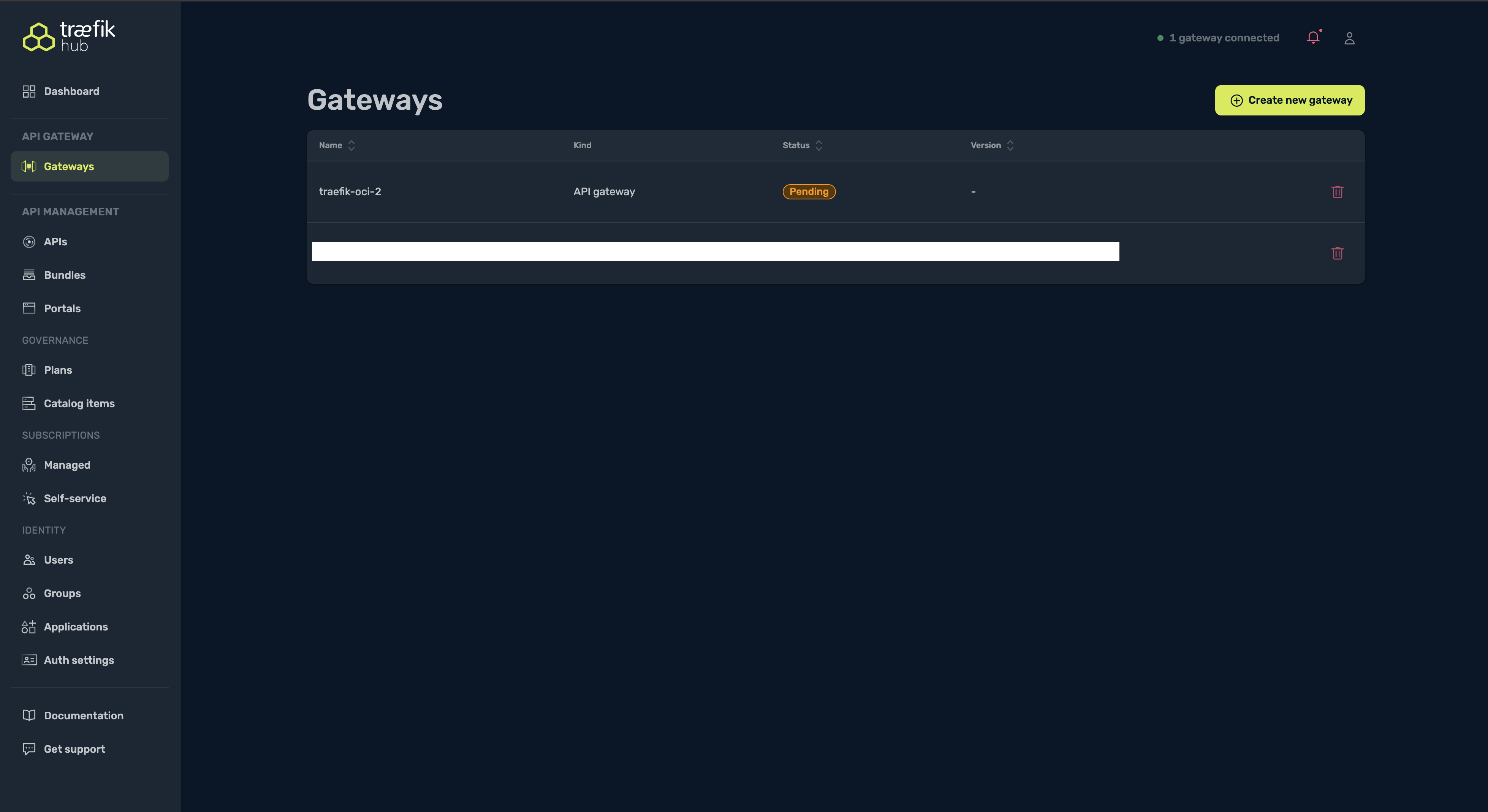This screenshot has width=1488, height=812.
Task: Open Bundles in the sidebar
Action: (x=64, y=275)
